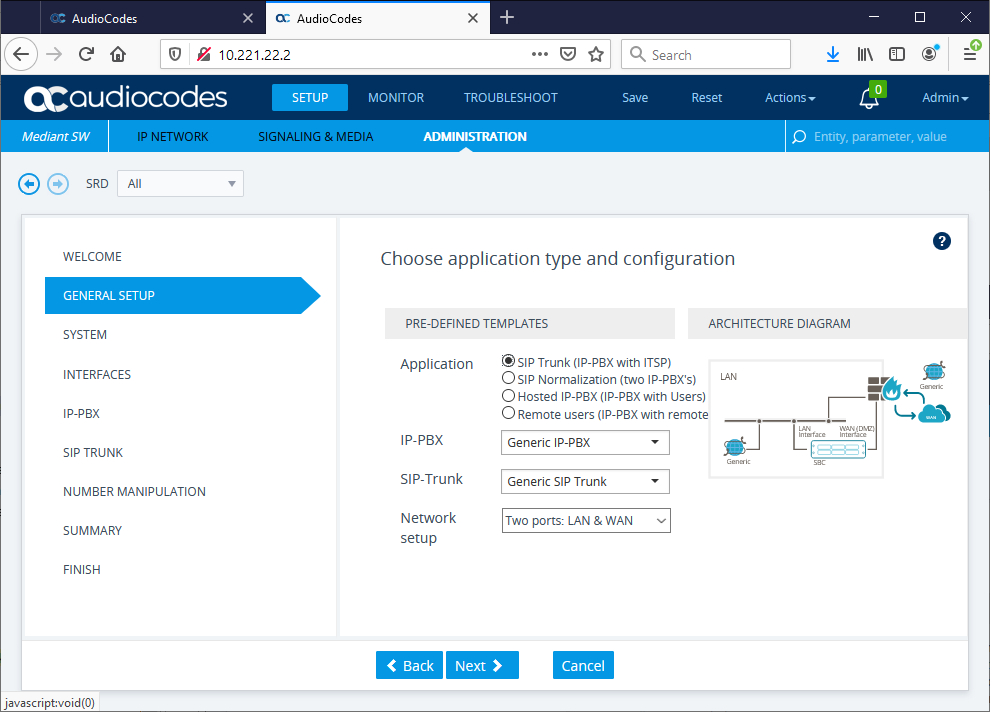Open the SRD dropdown
The height and width of the screenshot is (712, 990).
[181, 184]
